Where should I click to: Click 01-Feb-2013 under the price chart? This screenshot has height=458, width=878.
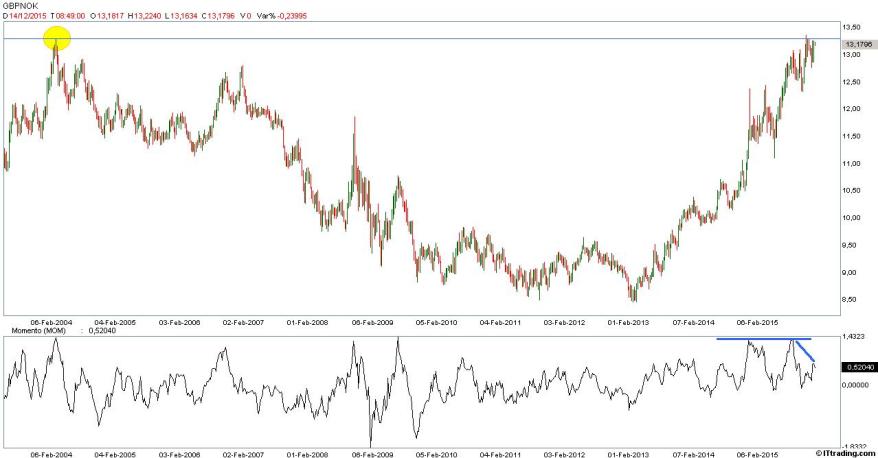(x=628, y=323)
